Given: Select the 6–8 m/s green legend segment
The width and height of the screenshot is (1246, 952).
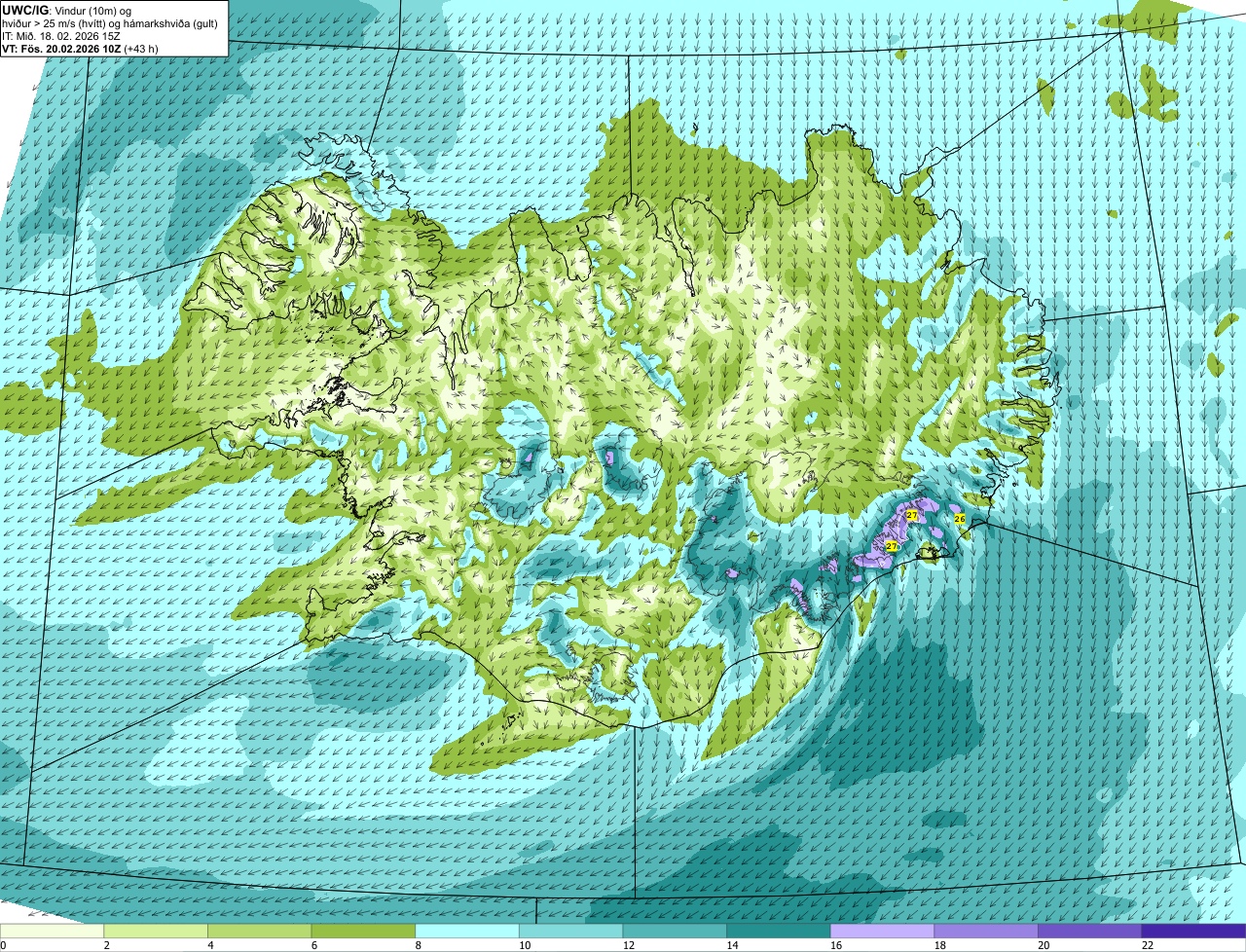Looking at the screenshot, I should click(363, 931).
